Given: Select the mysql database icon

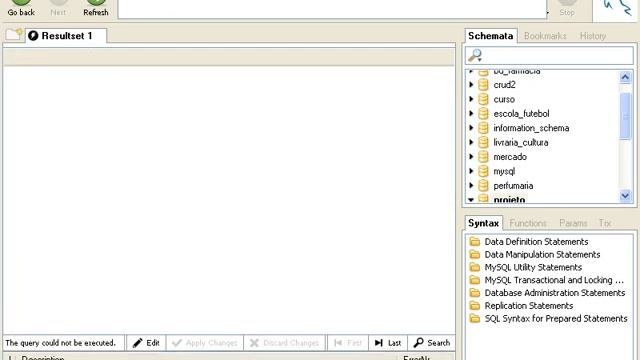Looking at the screenshot, I should pyautogui.click(x=483, y=171).
